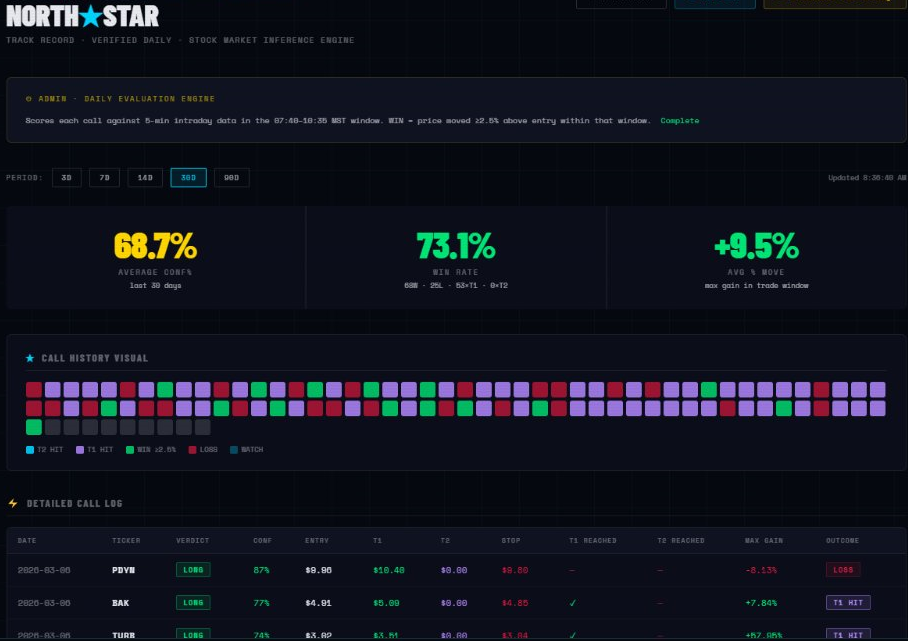Sort table by MAX GAIN column header
908x641 pixels.
click(761, 541)
